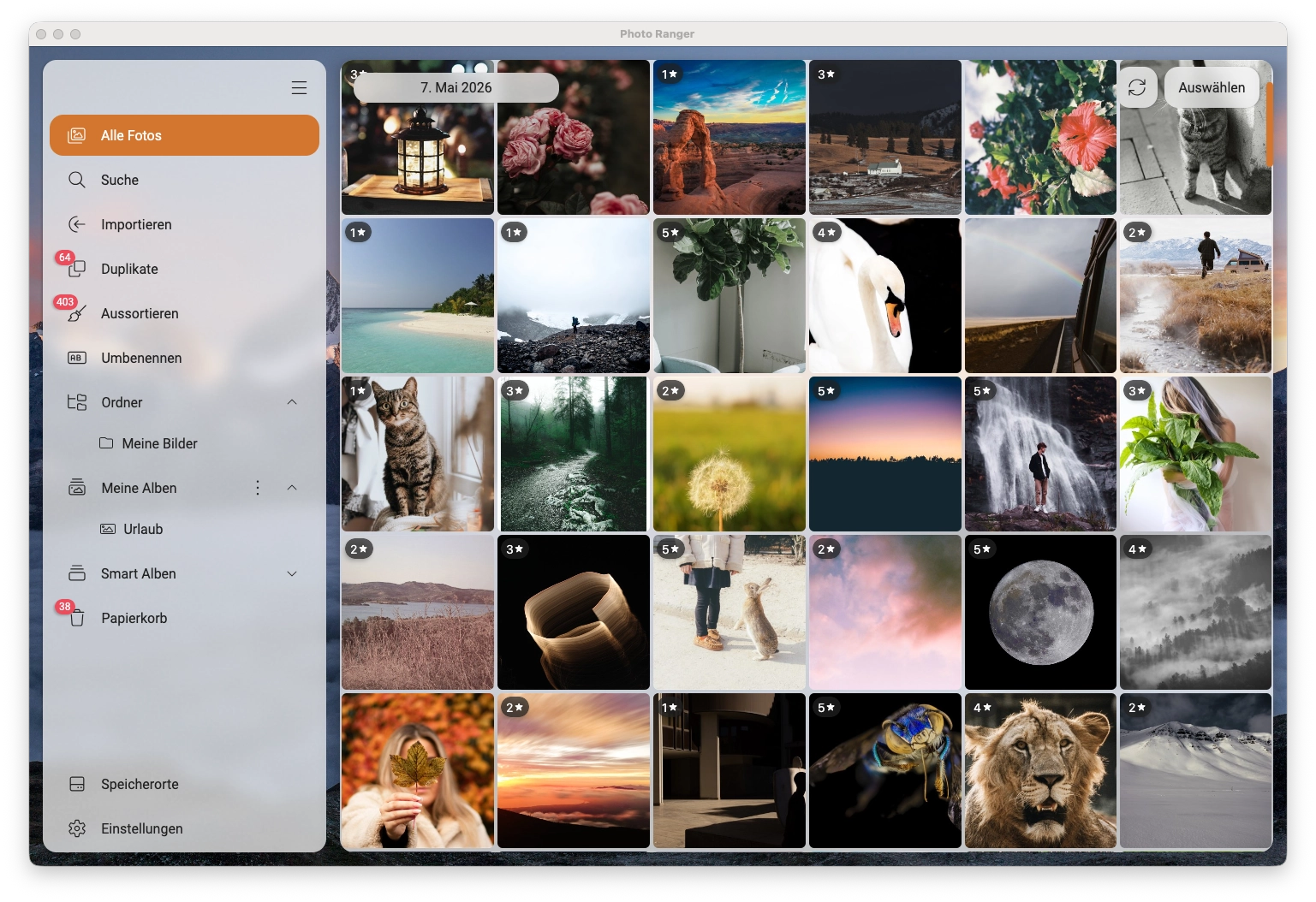Toggle the sidebar hamburger menu

[299, 88]
